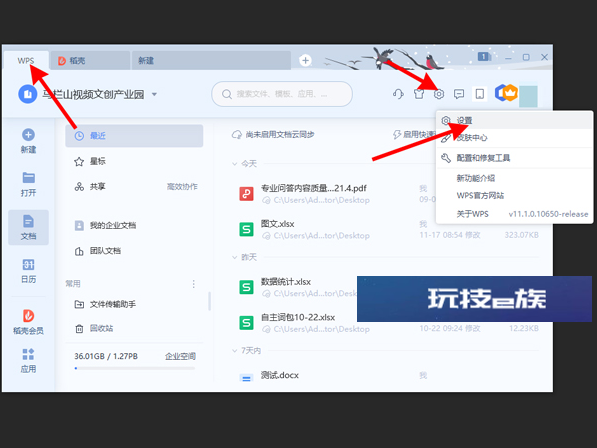Click the search files input box
The image size is (597, 448).
(x=282, y=94)
